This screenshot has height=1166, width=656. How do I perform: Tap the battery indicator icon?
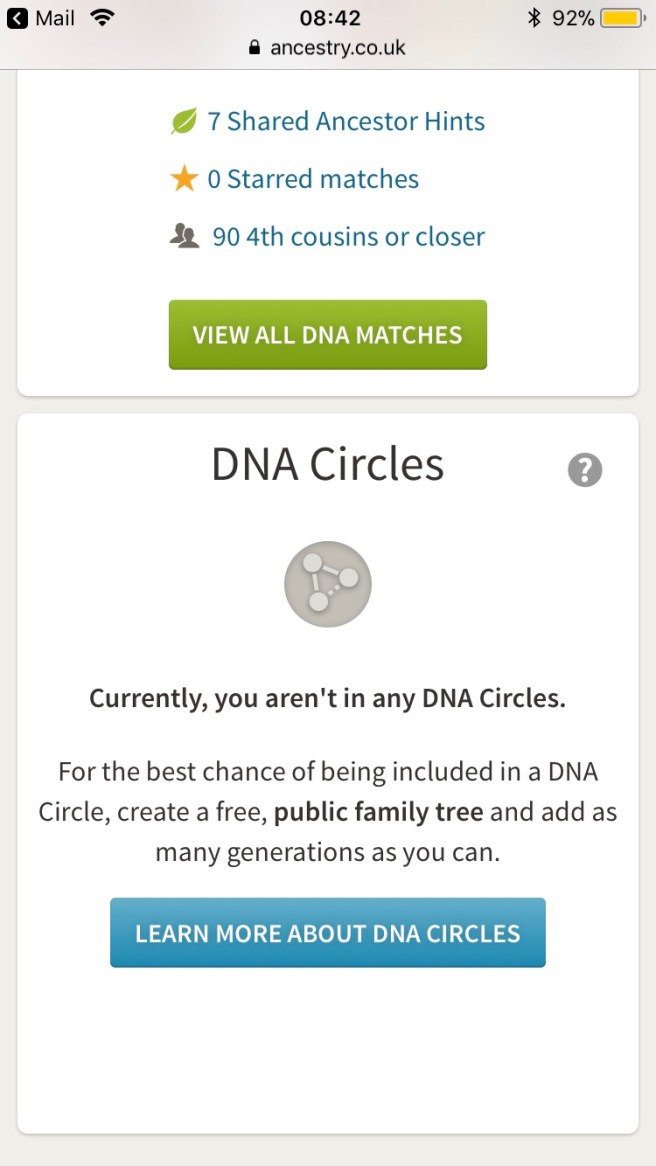(x=622, y=18)
